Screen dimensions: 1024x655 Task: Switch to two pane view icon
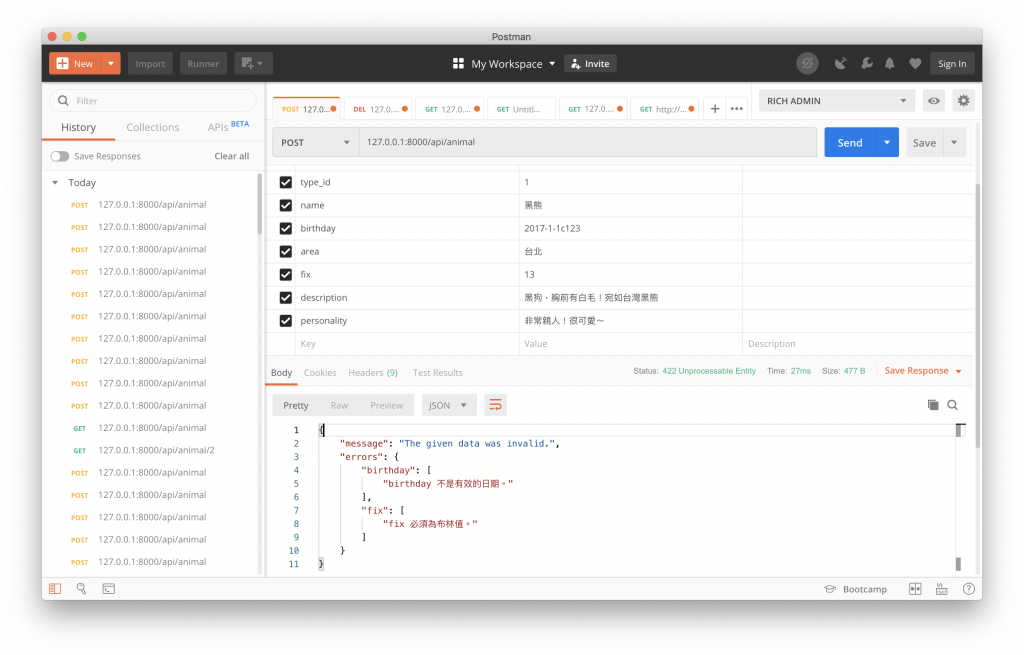(915, 589)
